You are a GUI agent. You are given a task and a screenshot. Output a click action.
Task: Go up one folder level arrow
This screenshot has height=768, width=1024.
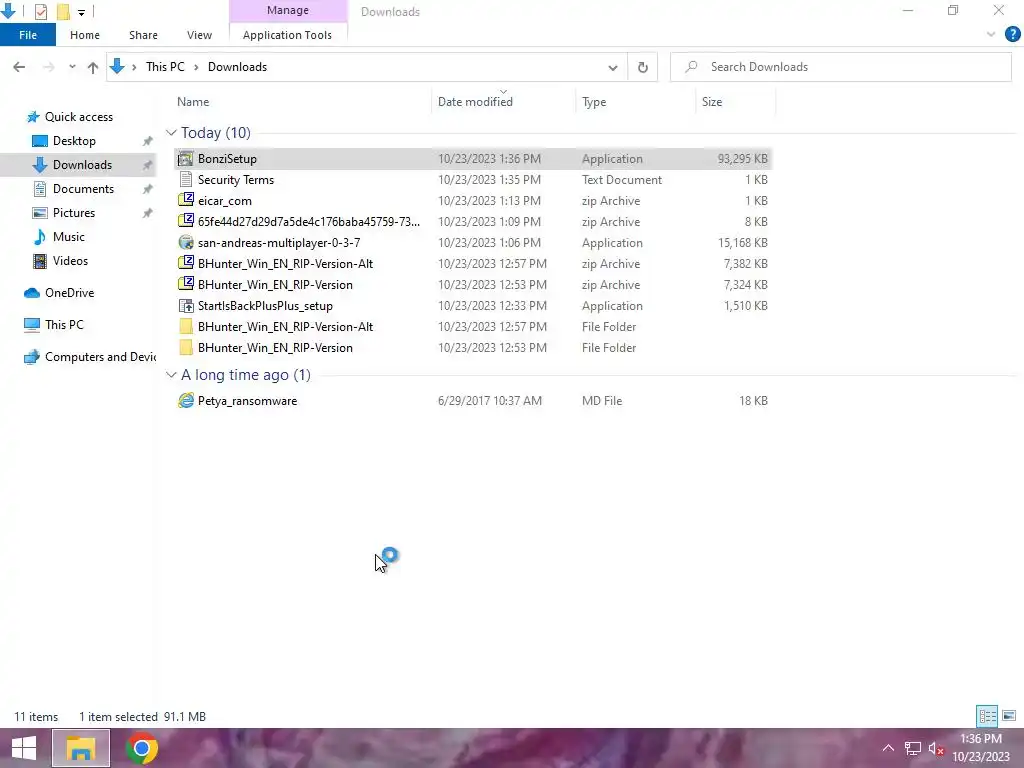(x=93, y=67)
